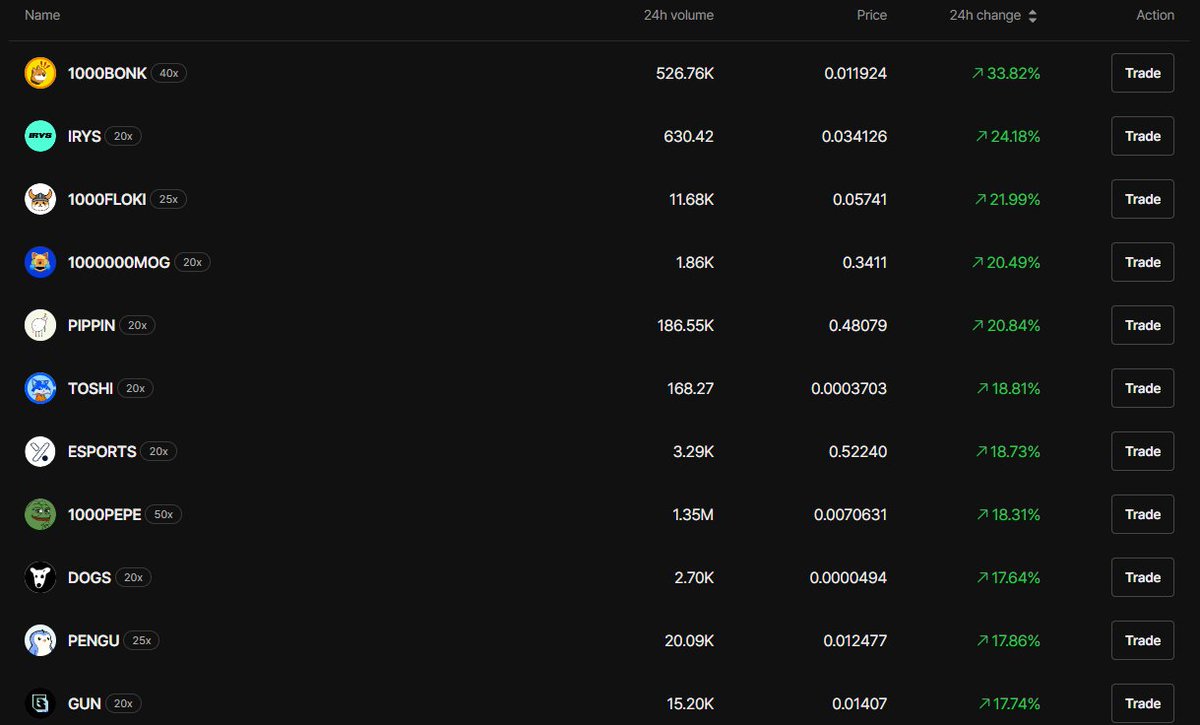Image resolution: width=1200 pixels, height=725 pixels.
Task: Click the 25x leverage badge on 1000FLOKI
Action: (168, 199)
